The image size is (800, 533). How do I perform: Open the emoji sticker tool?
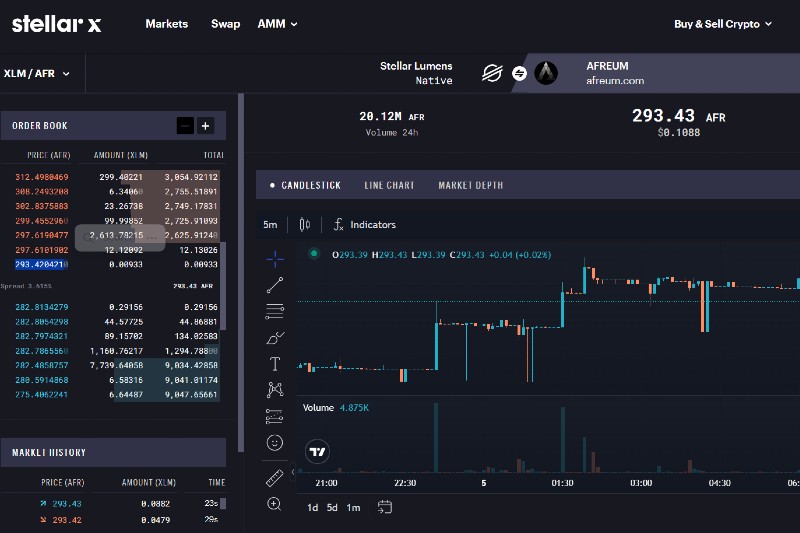(275, 442)
